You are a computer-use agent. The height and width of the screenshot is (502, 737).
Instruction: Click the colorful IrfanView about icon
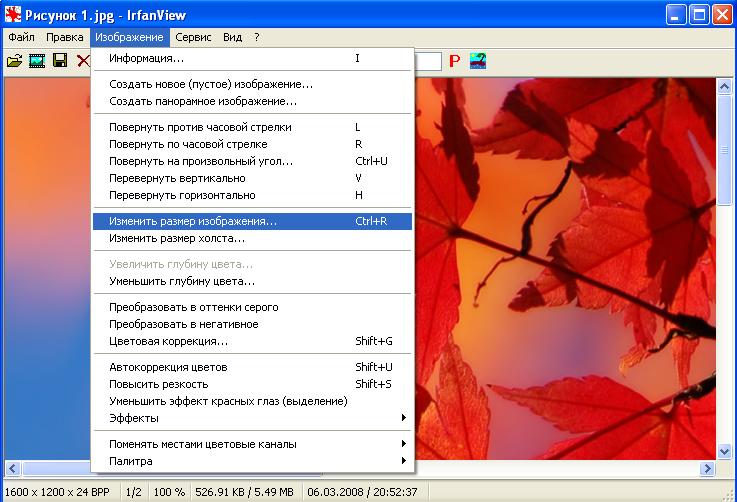pyautogui.click(x=478, y=61)
